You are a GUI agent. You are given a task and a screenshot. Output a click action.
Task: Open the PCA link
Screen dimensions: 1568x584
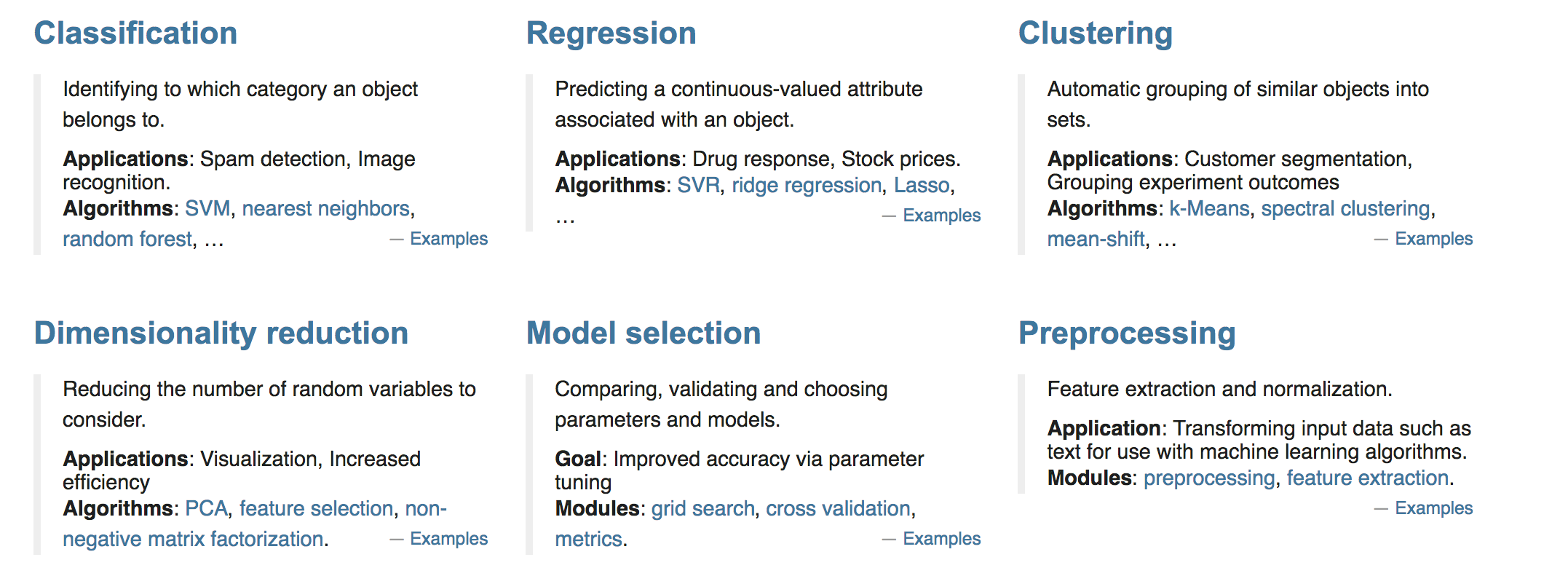[x=207, y=509]
